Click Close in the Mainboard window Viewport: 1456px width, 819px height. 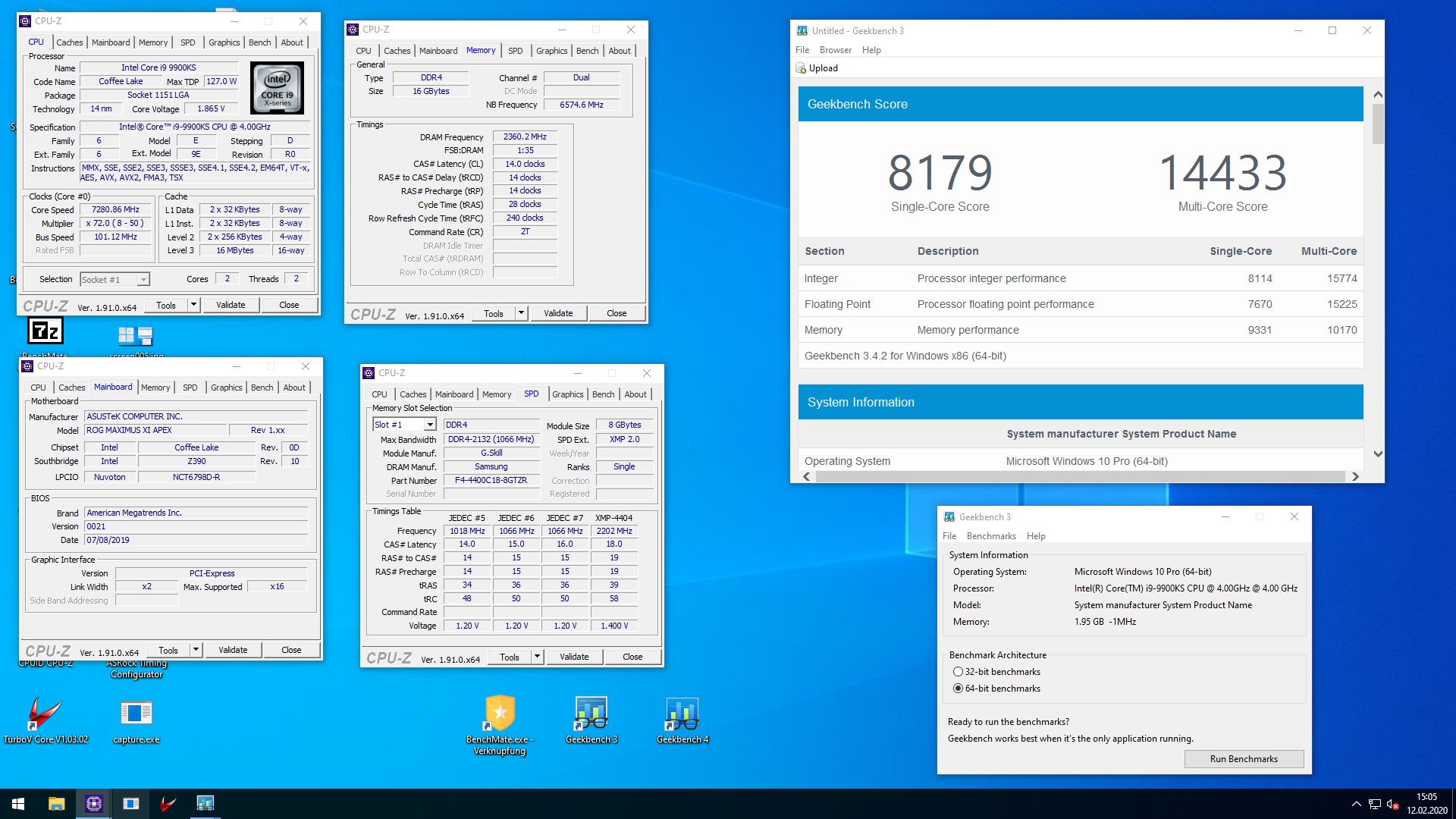pyautogui.click(x=291, y=650)
